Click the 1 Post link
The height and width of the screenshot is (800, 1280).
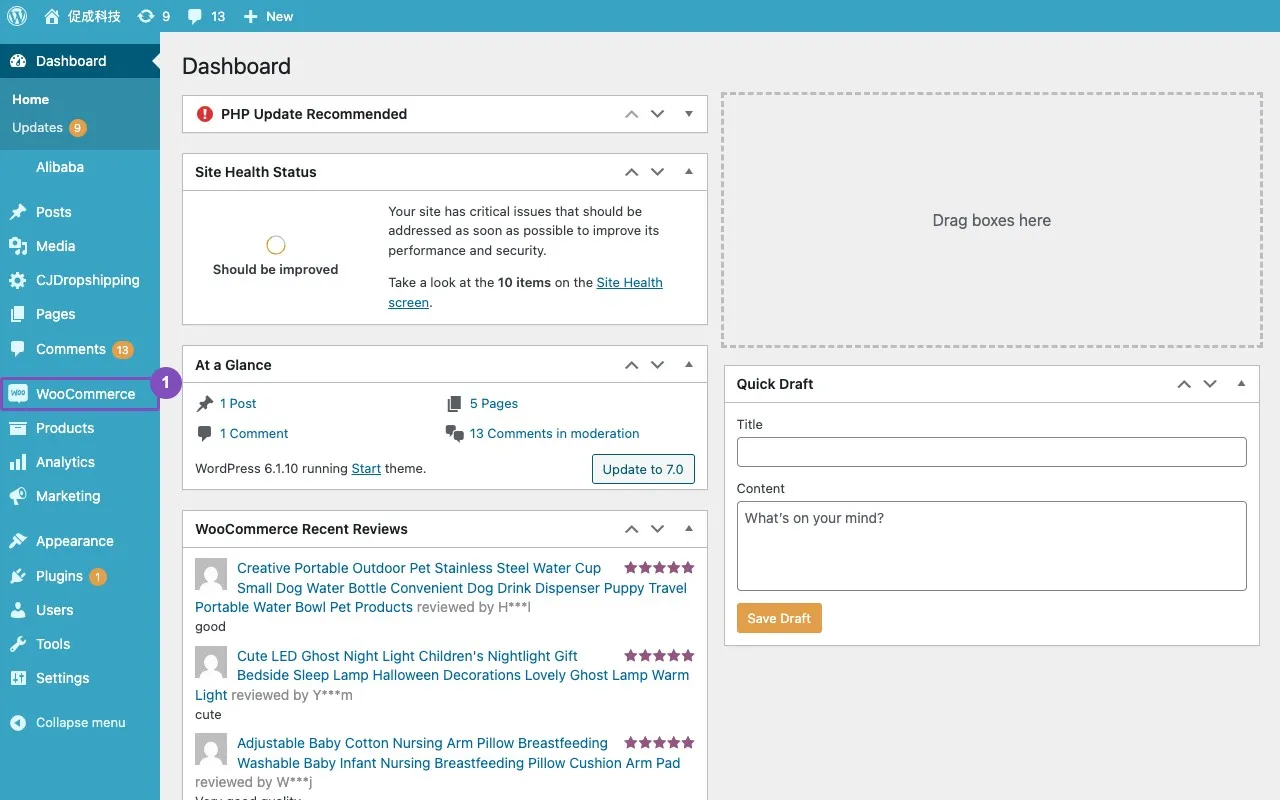coord(238,404)
